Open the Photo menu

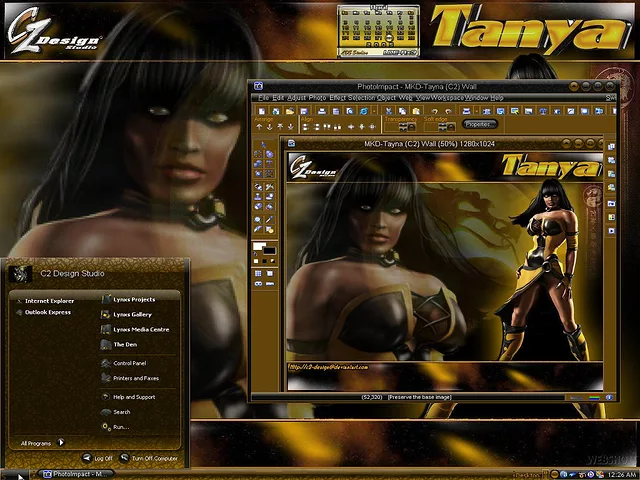(317, 98)
